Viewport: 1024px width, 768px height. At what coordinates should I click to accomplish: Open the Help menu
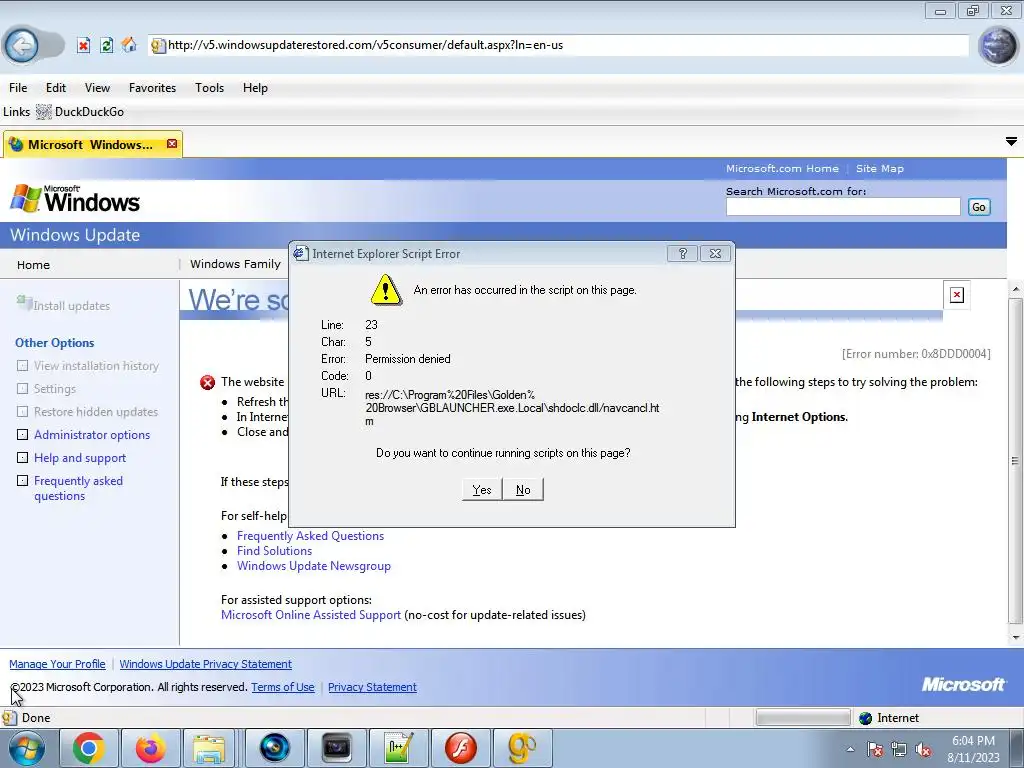point(255,88)
